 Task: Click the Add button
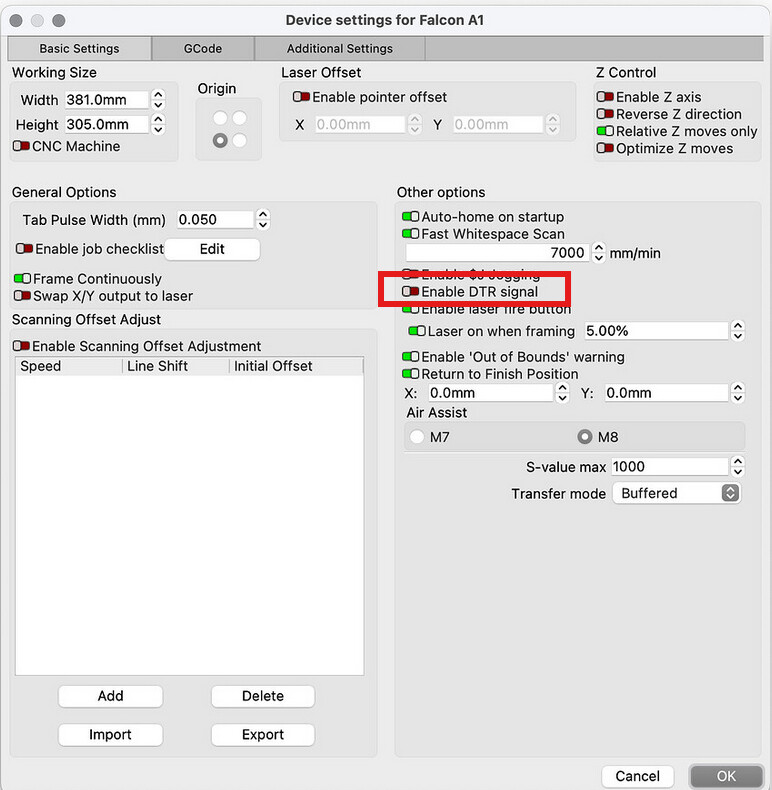point(110,696)
